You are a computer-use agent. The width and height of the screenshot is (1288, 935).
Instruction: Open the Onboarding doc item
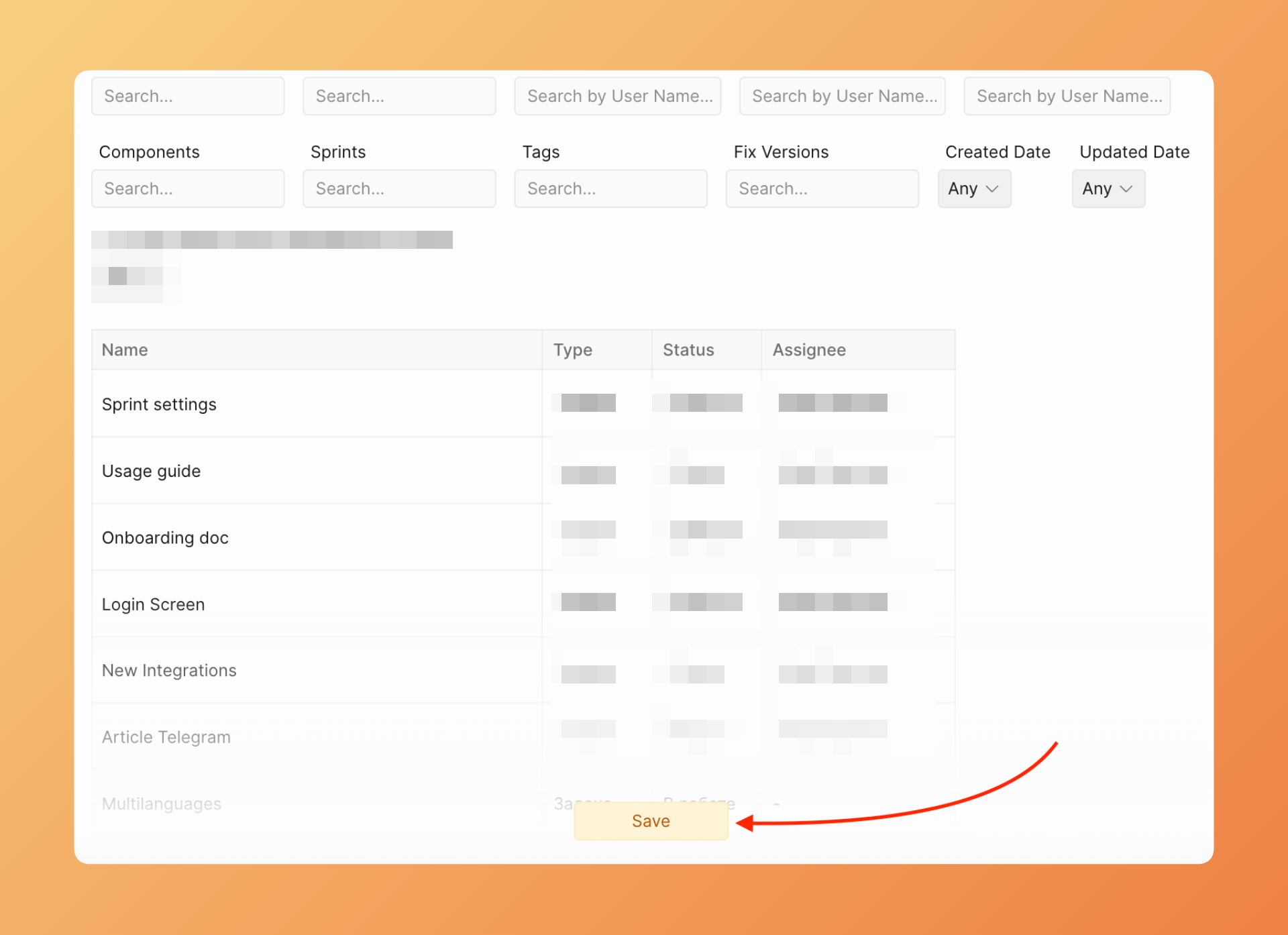pyautogui.click(x=165, y=538)
